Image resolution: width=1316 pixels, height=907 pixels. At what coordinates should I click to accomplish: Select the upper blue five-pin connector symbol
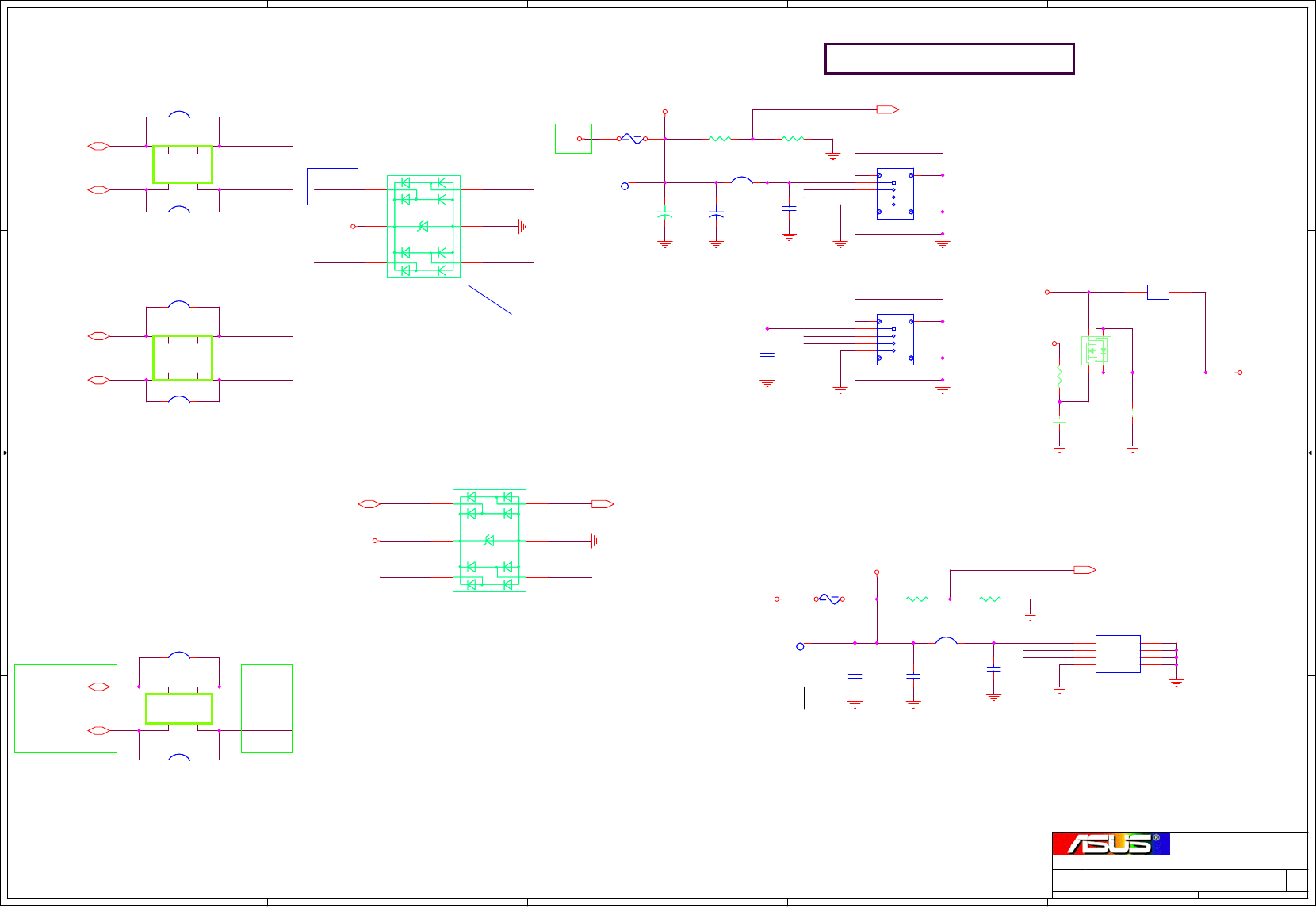coord(895,193)
